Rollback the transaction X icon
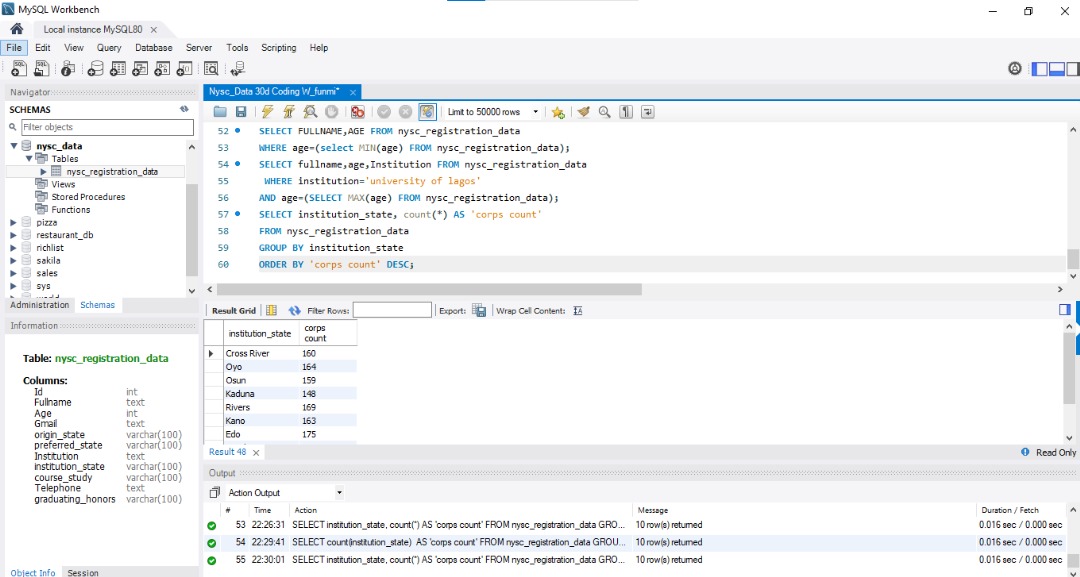Screen dimensions: 1080x577 (406, 112)
